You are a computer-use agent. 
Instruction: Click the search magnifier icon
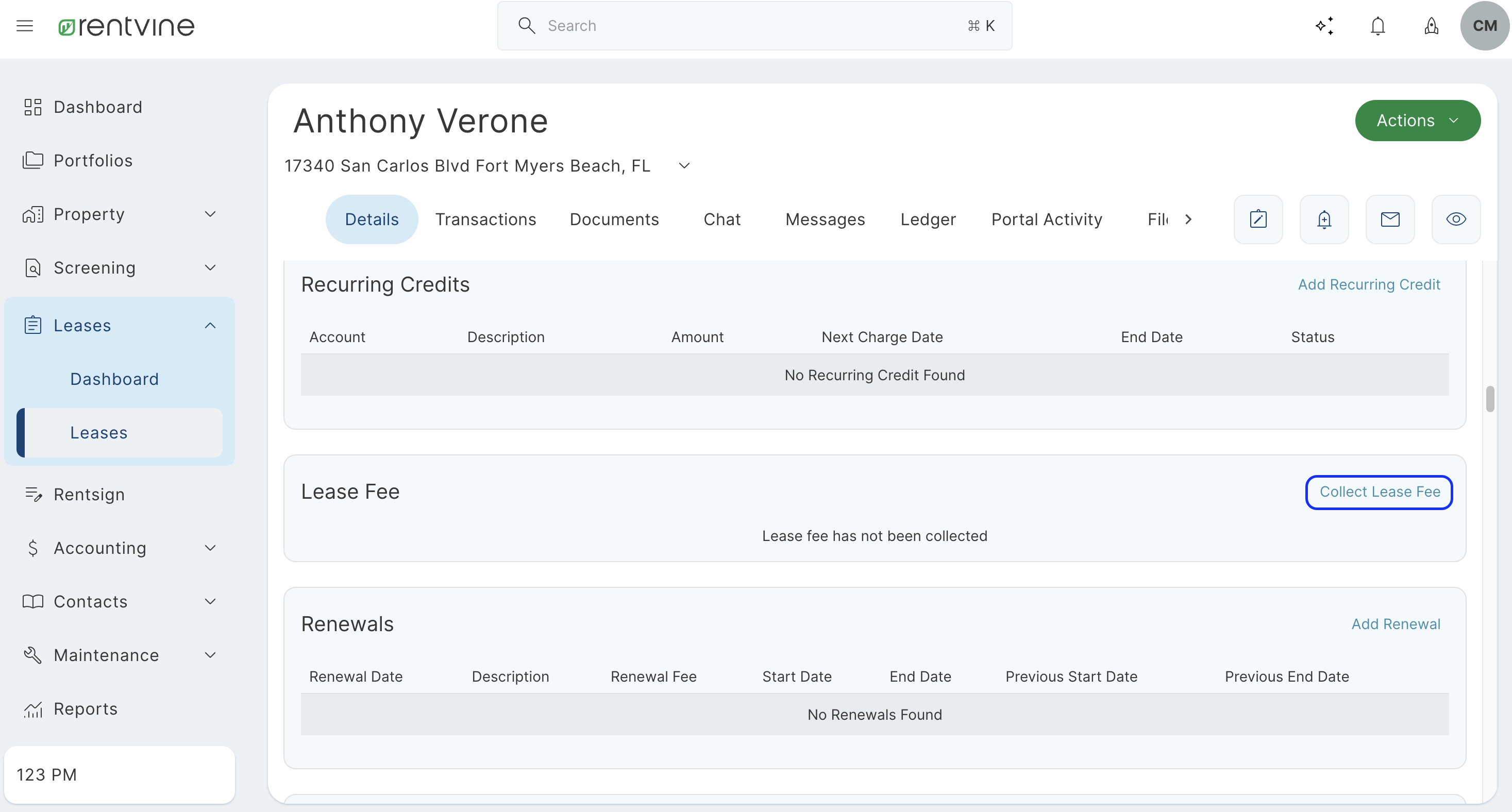[527, 26]
